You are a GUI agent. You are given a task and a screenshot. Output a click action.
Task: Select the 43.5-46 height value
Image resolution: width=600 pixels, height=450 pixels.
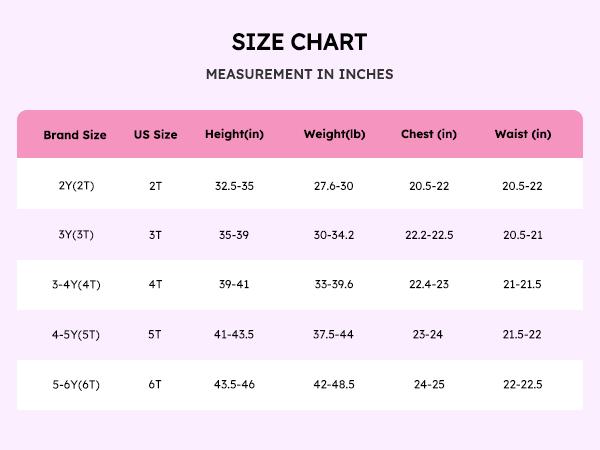234,384
